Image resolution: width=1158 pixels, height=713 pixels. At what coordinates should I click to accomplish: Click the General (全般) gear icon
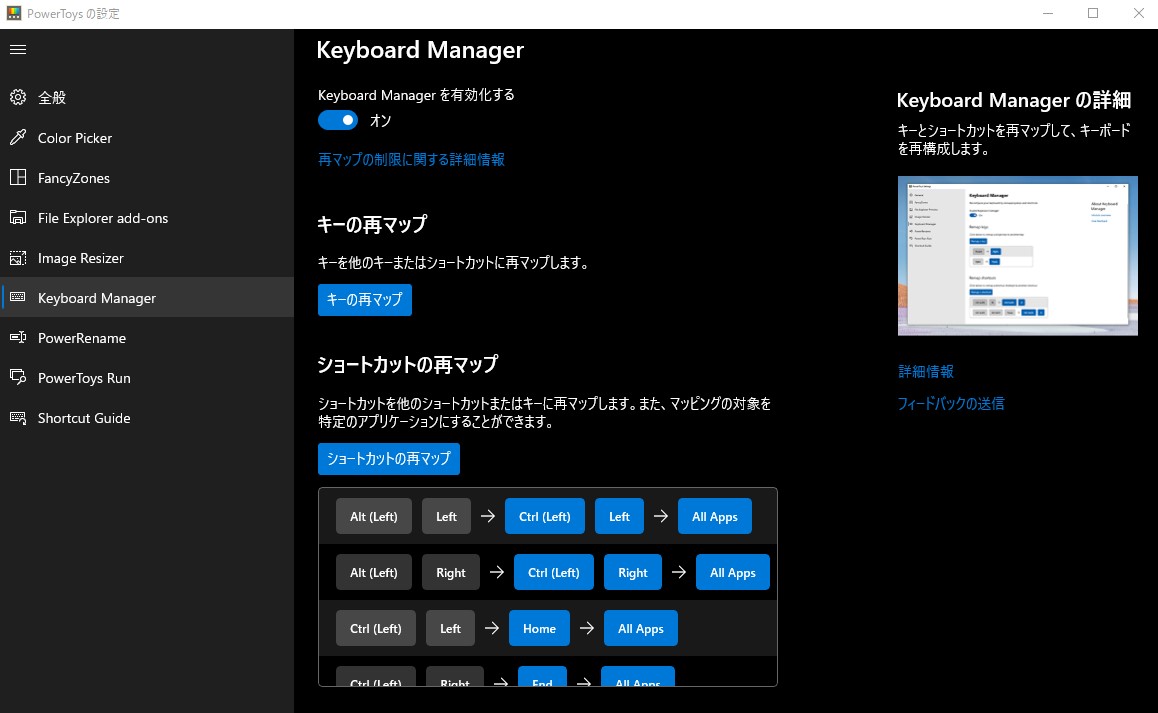point(18,98)
